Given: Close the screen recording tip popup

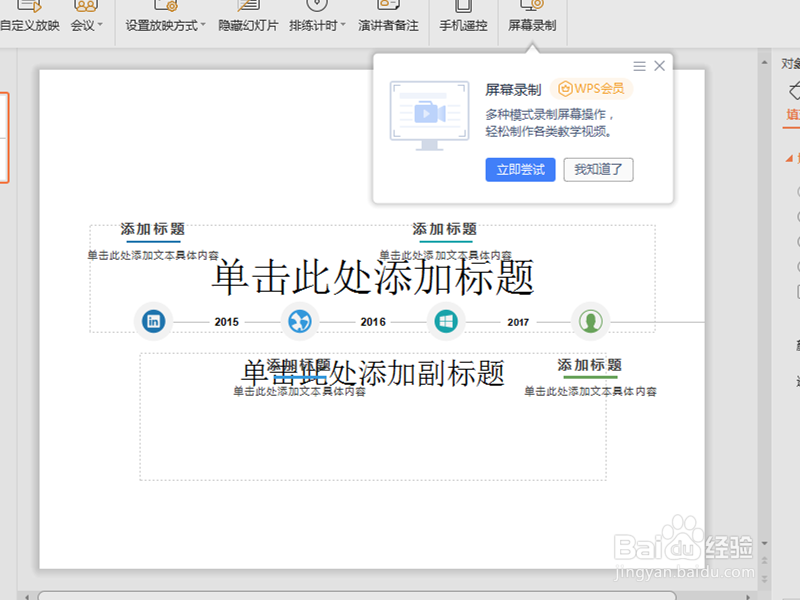Looking at the screenshot, I should coord(659,66).
